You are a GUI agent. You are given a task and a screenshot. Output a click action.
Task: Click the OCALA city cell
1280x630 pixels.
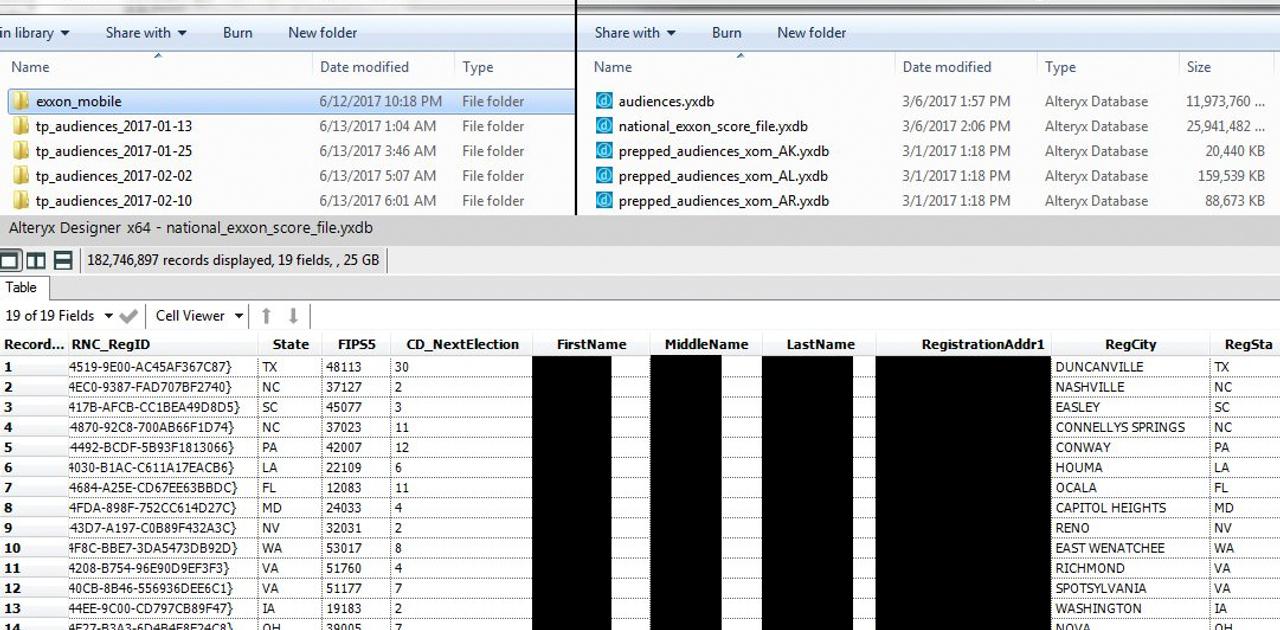(x=1130, y=487)
